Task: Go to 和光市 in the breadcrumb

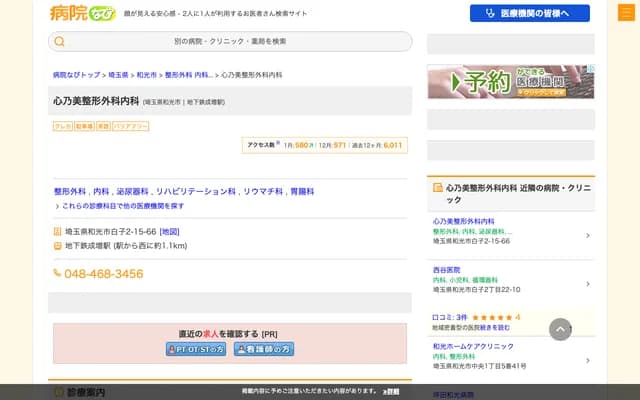Action: (x=146, y=75)
